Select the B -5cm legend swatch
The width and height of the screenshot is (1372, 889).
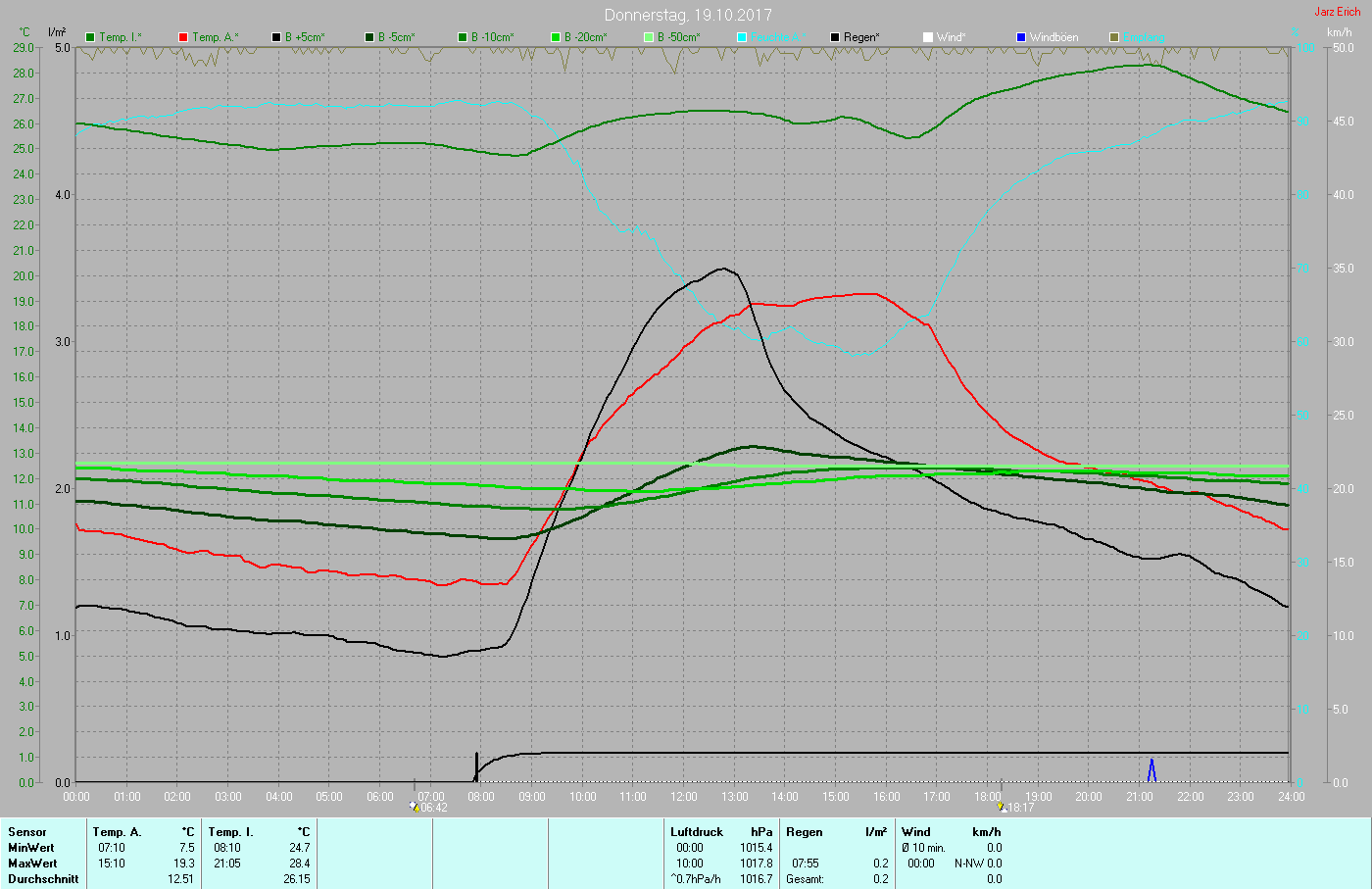369,37
